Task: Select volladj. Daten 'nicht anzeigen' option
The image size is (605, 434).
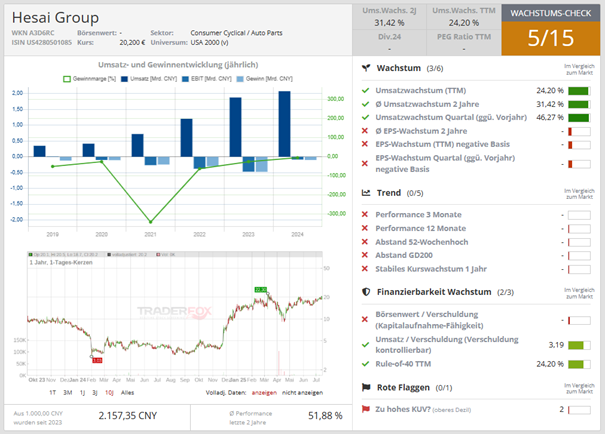Action: pyautogui.click(x=302, y=393)
